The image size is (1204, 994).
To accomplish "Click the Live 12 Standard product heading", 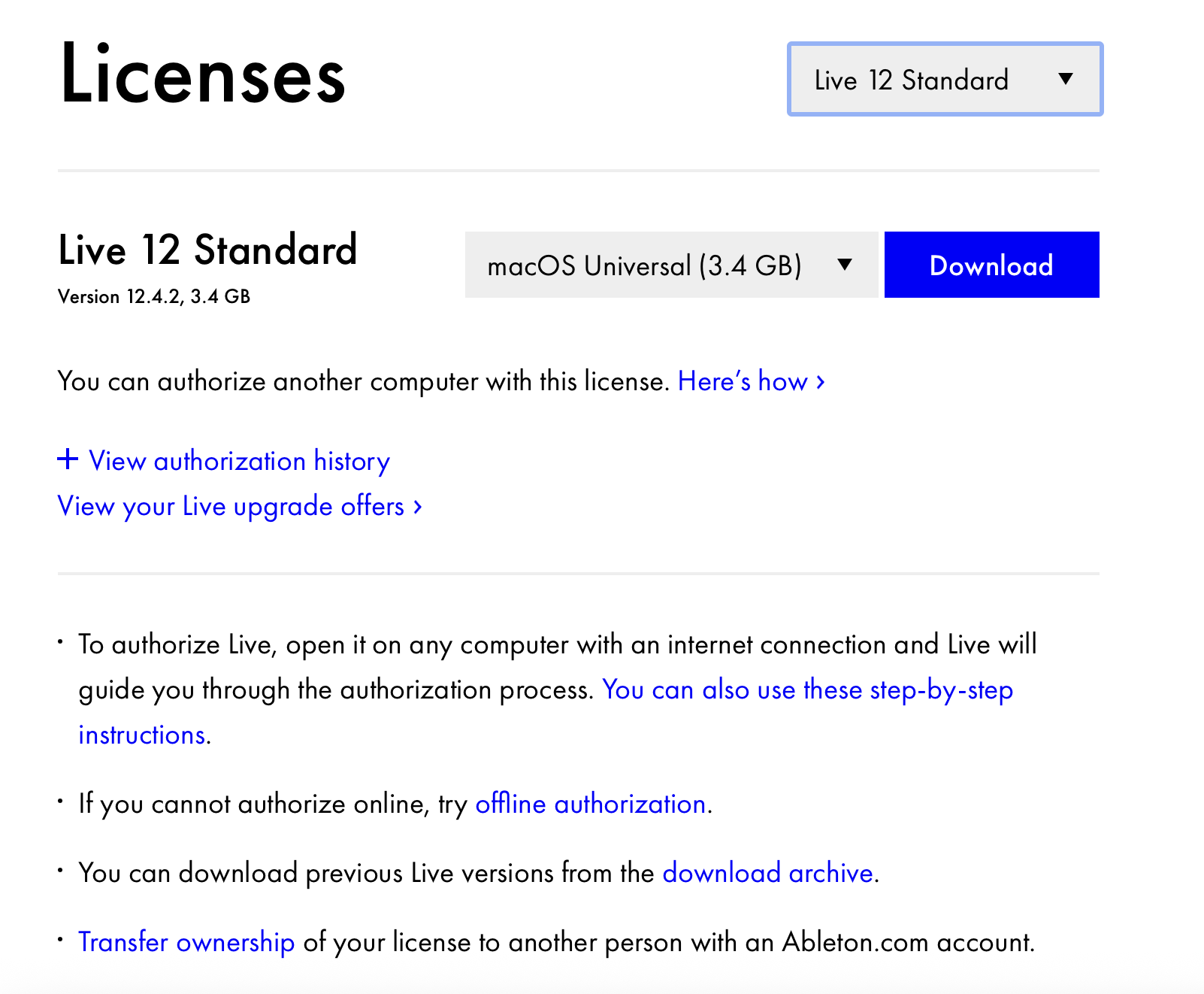I will 207,250.
